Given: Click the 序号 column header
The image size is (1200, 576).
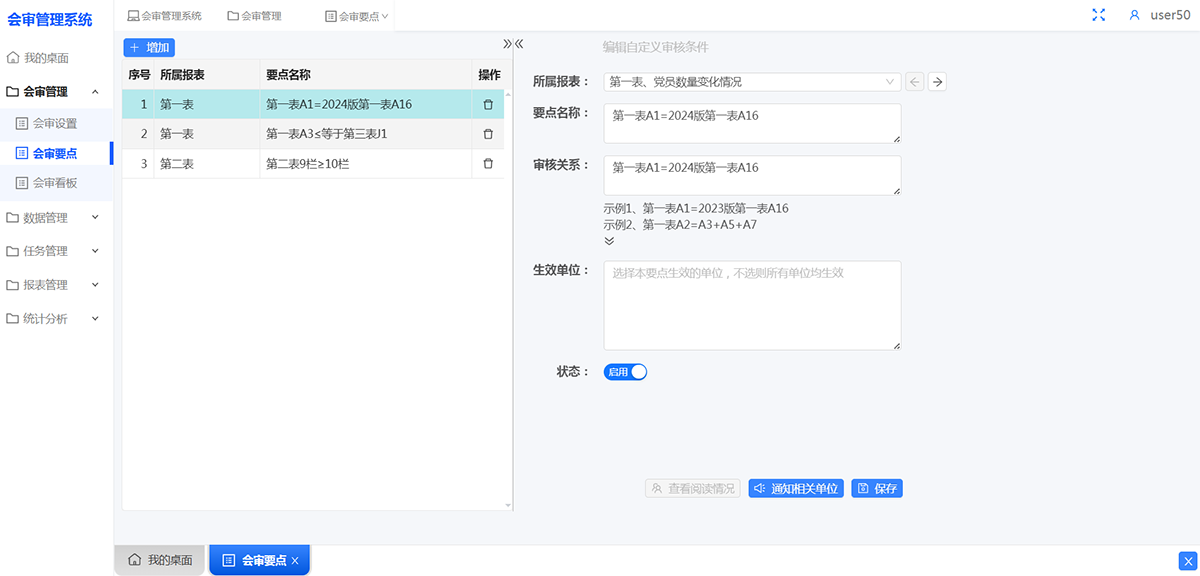Looking at the screenshot, I should (139, 74).
